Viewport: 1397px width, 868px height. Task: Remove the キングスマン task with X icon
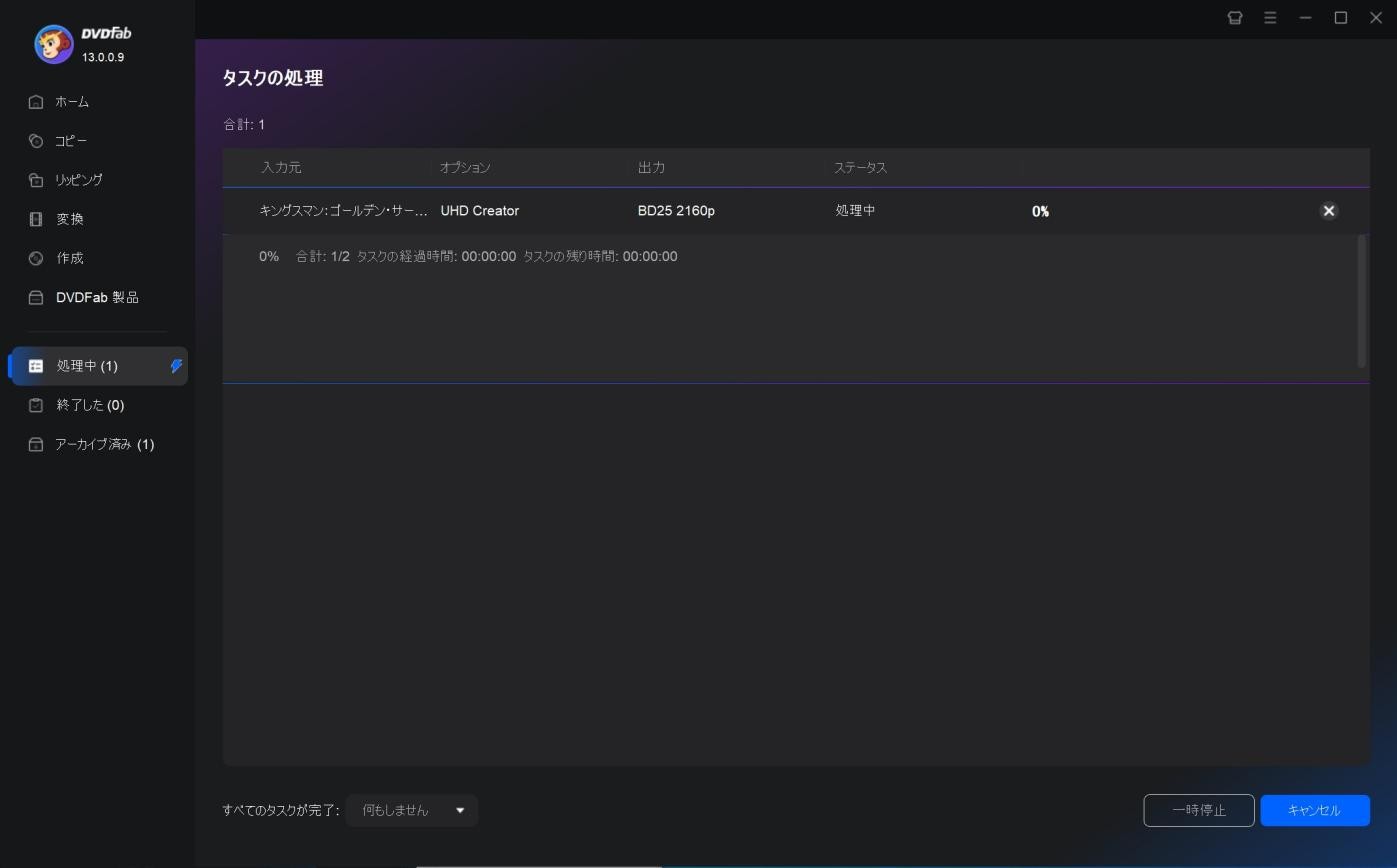[x=1329, y=211]
